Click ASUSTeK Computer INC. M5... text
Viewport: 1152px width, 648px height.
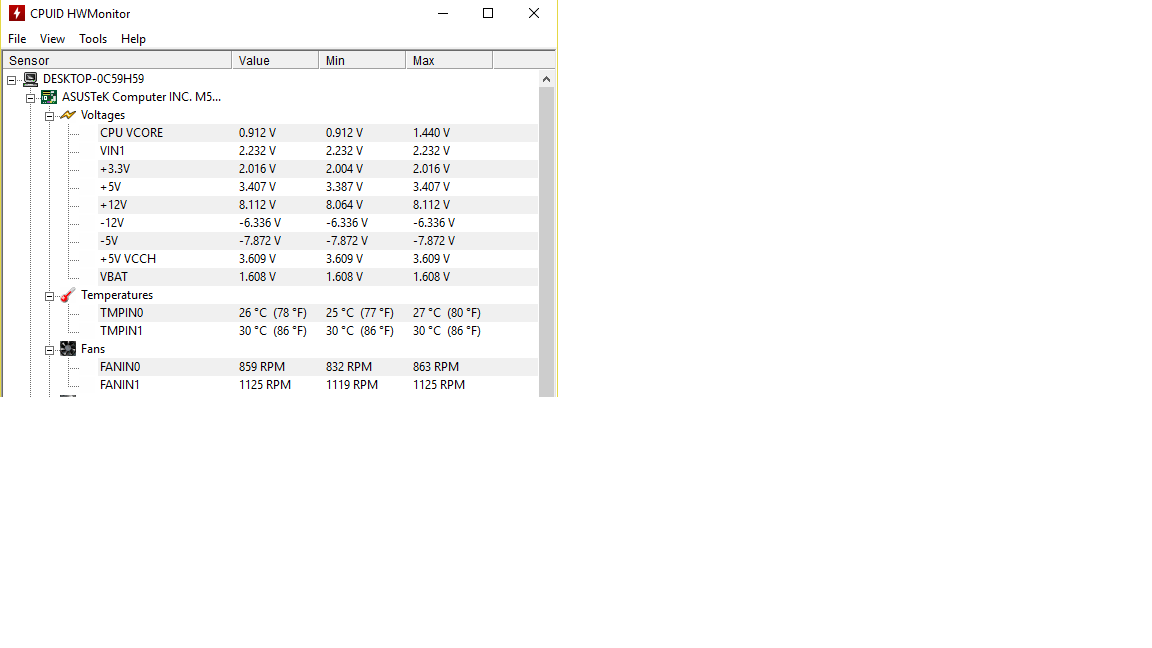pyautogui.click(x=141, y=97)
